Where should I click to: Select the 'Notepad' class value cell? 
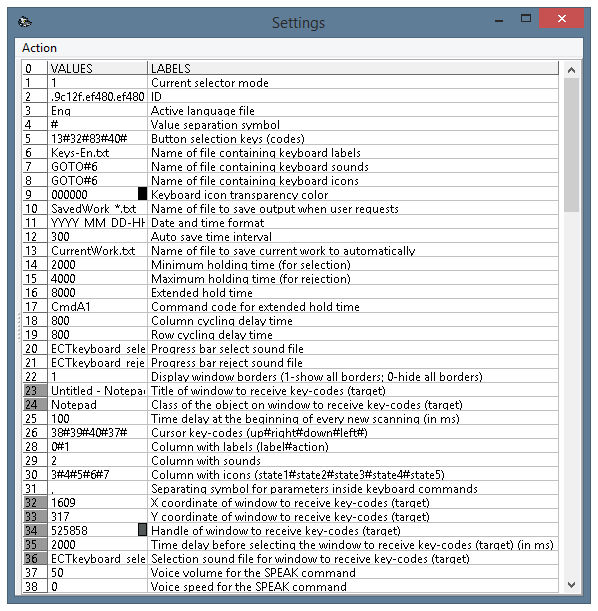click(97, 404)
